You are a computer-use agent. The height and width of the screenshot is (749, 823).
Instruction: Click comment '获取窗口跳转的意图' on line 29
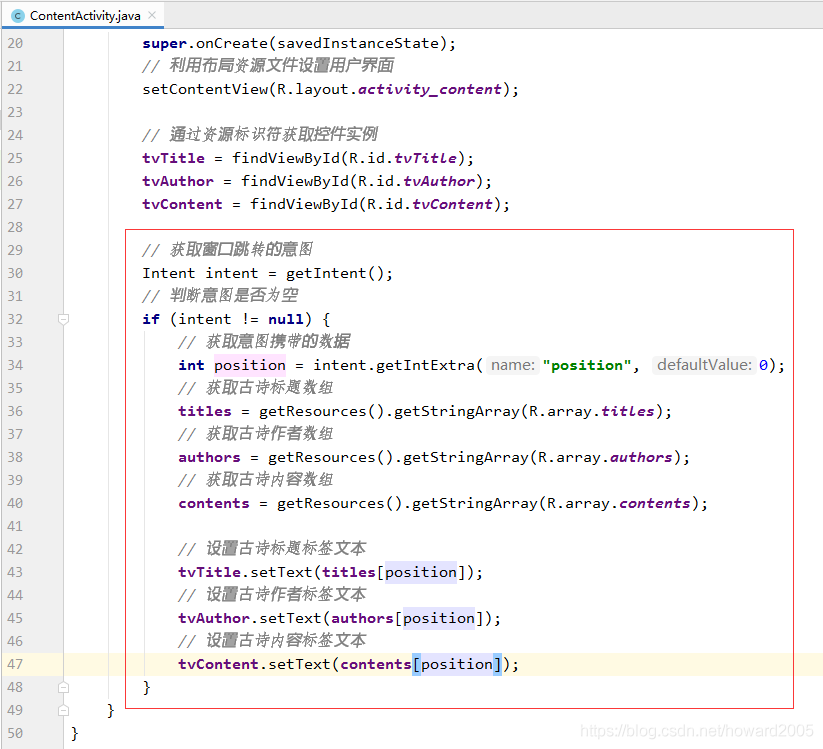click(x=241, y=250)
